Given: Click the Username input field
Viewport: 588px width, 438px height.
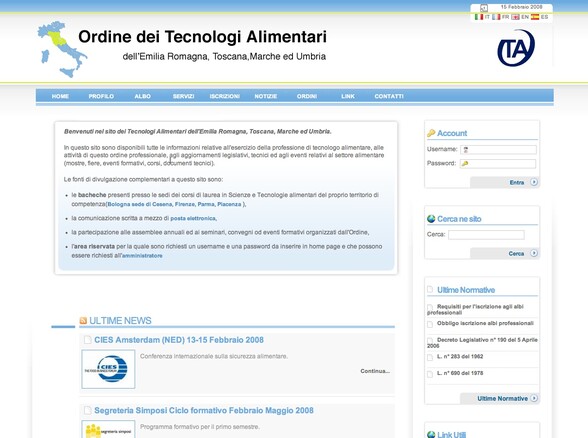Looking at the screenshot, I should point(498,150).
